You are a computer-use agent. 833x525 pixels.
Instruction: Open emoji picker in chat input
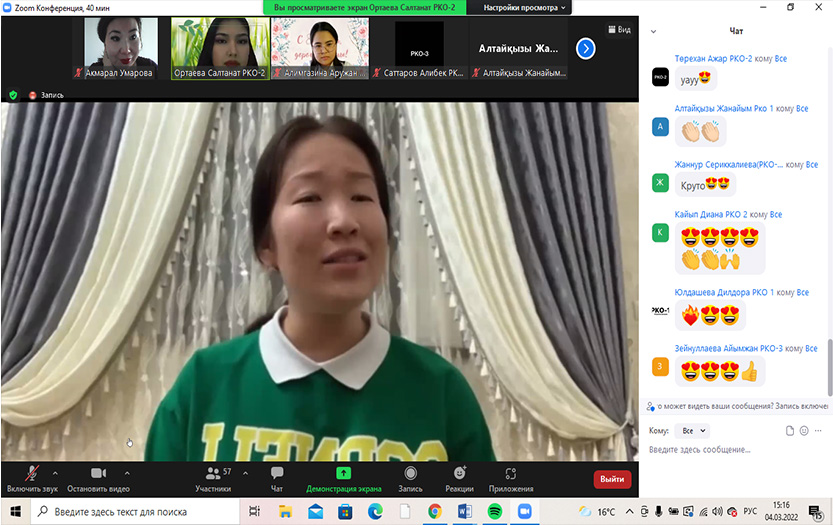click(803, 431)
